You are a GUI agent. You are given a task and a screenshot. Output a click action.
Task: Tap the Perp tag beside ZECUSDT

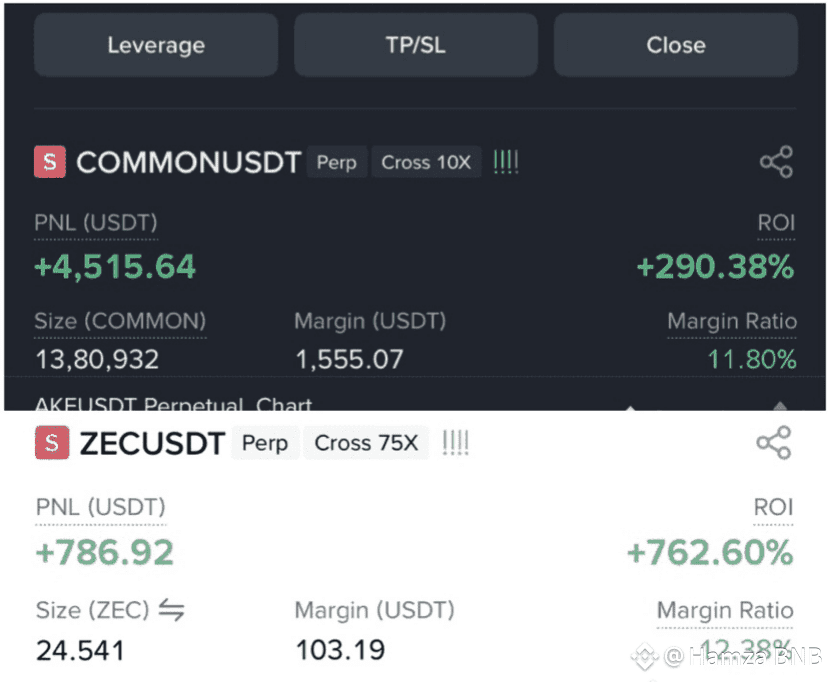coord(265,443)
